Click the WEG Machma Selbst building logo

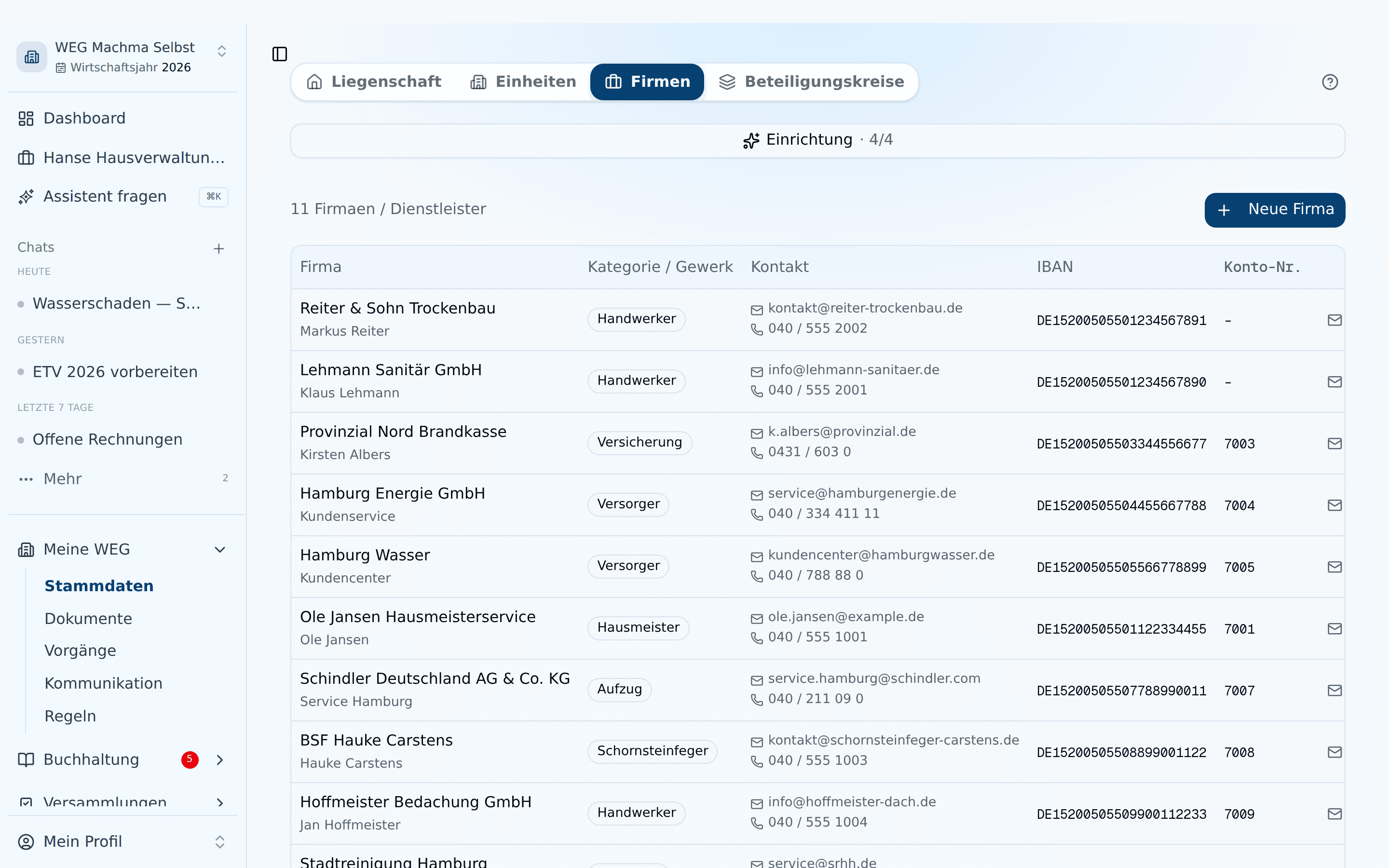click(31, 57)
